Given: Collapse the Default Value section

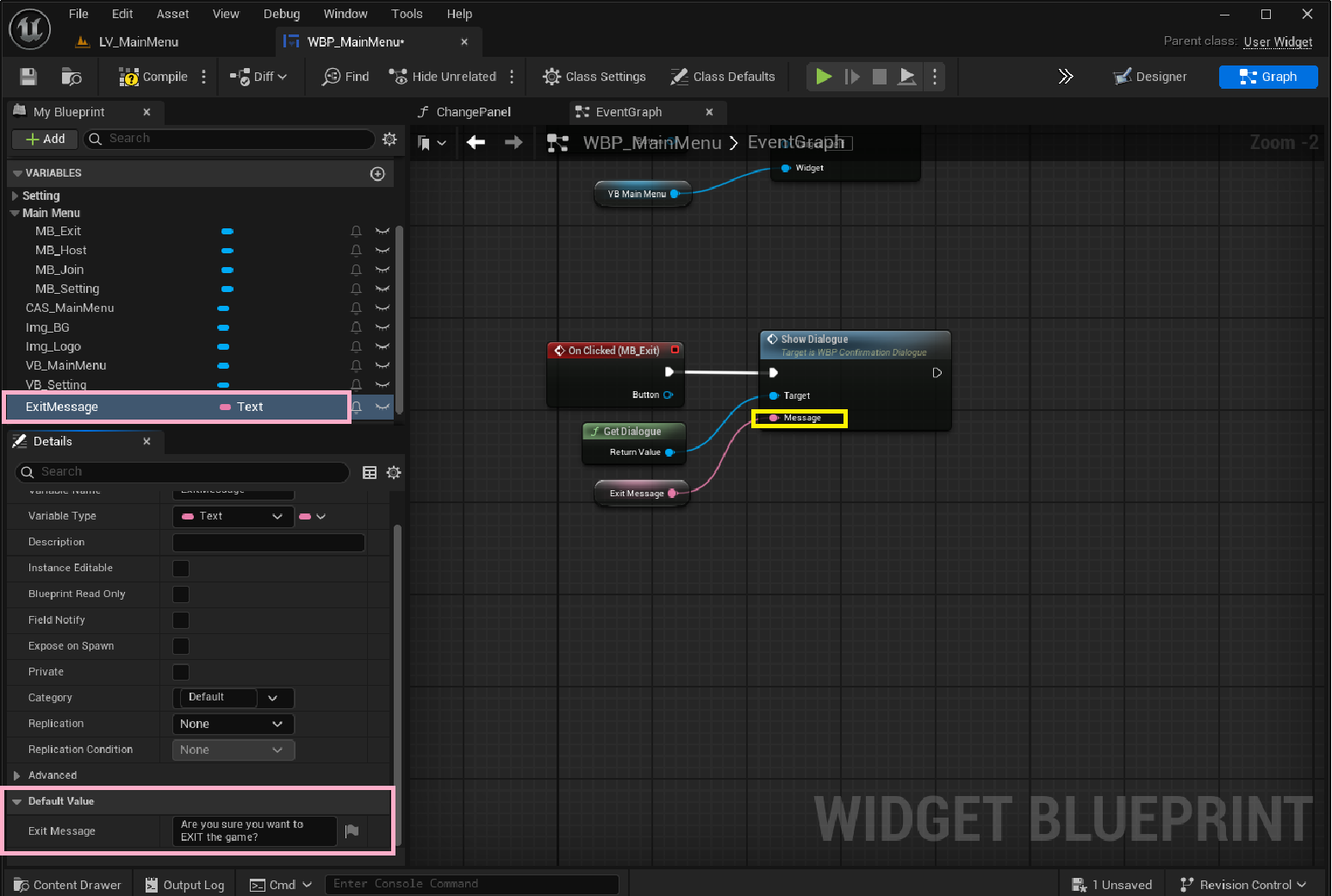Looking at the screenshot, I should tap(16, 801).
